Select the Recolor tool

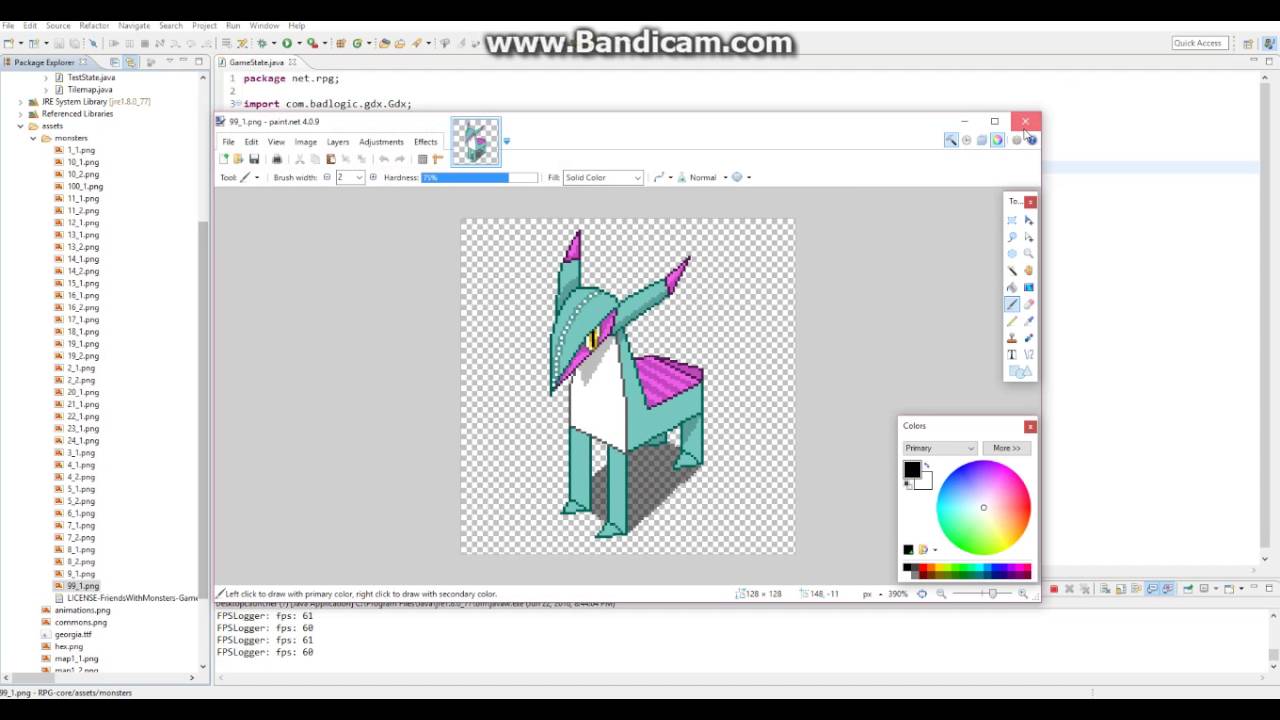tap(1028, 338)
